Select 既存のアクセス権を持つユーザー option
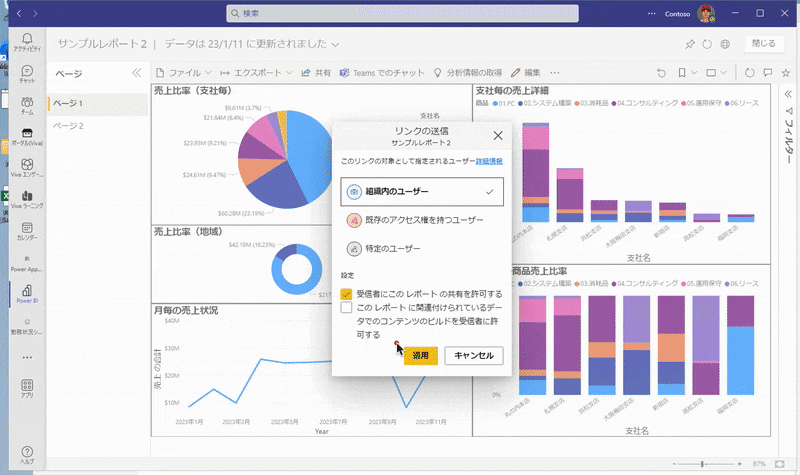 [x=422, y=220]
